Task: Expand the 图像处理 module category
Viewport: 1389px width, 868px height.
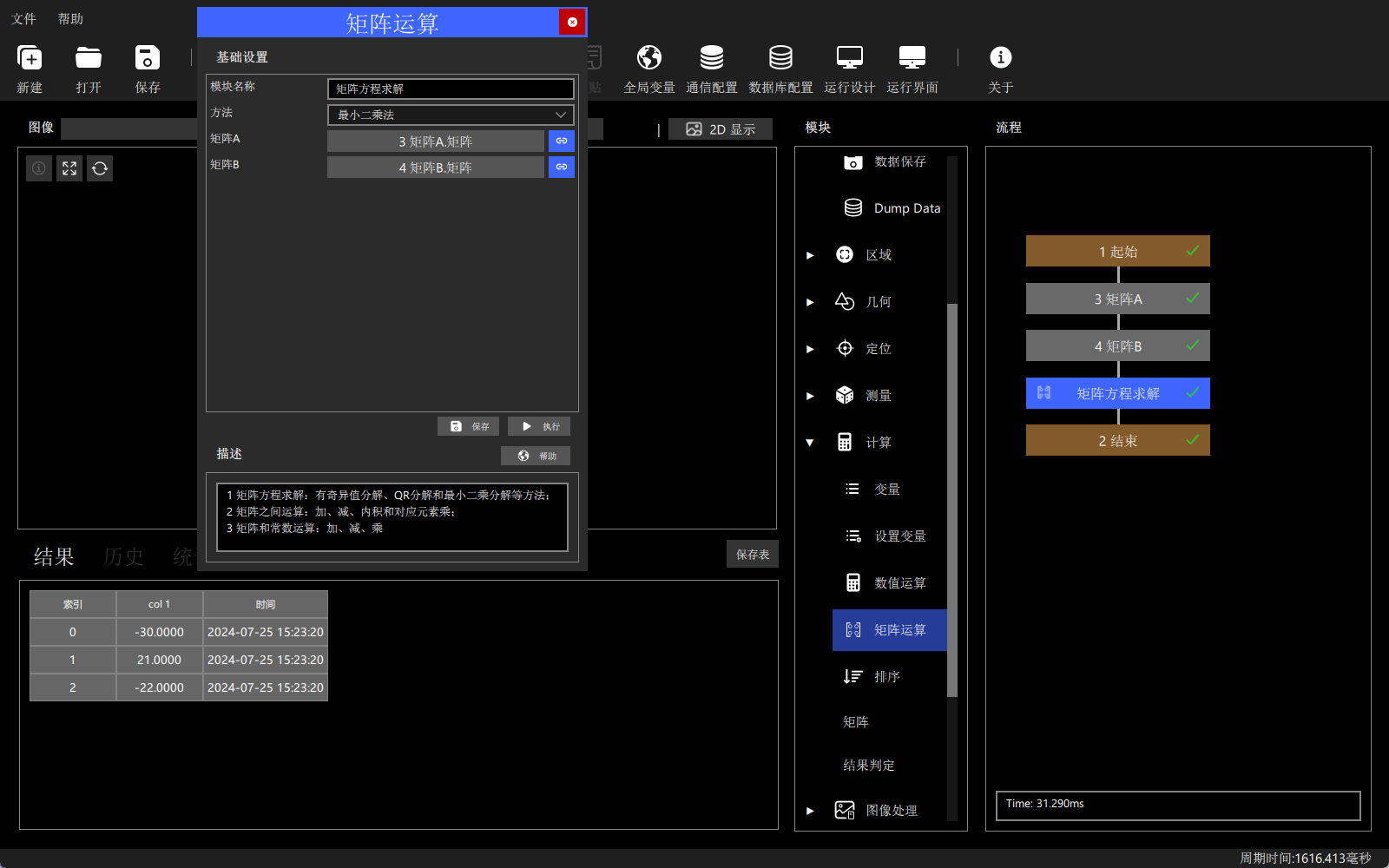Action: point(810,811)
